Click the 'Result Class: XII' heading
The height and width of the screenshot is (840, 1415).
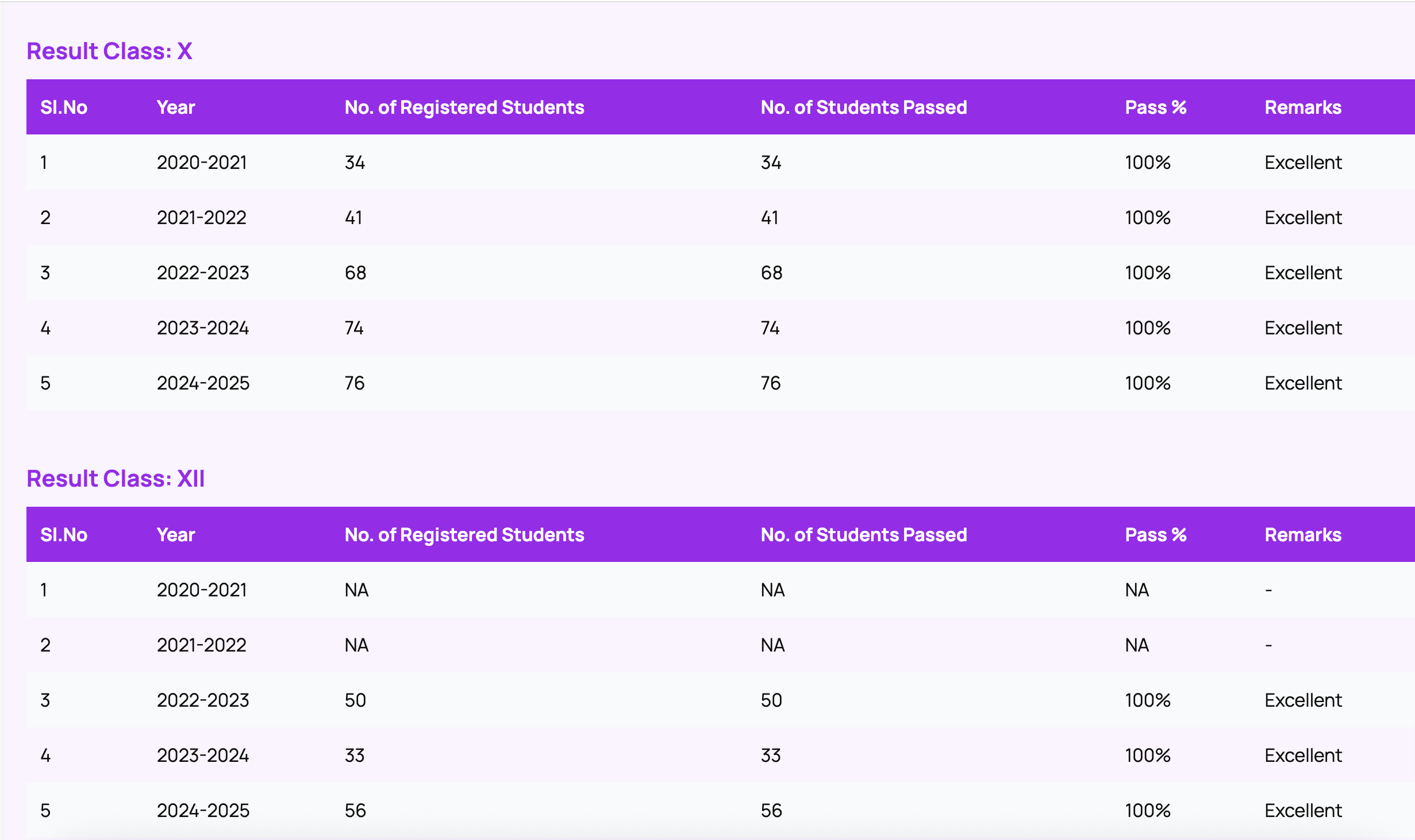coord(116,479)
